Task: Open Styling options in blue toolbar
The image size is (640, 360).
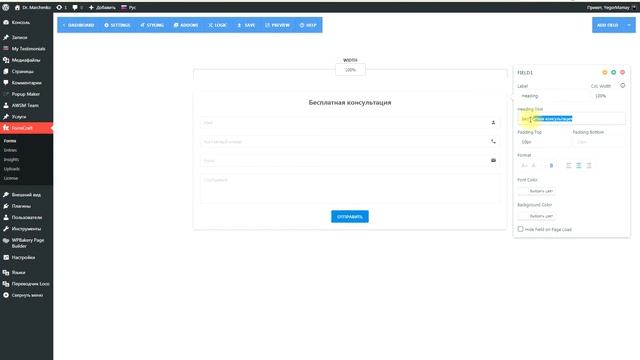Action: 152,25
